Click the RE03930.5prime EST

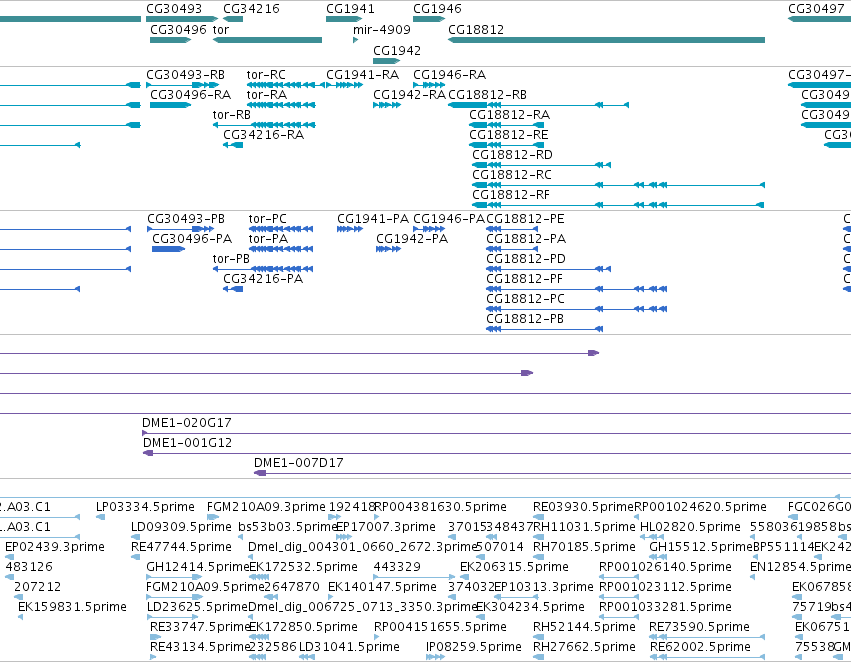pyautogui.click(x=538, y=517)
